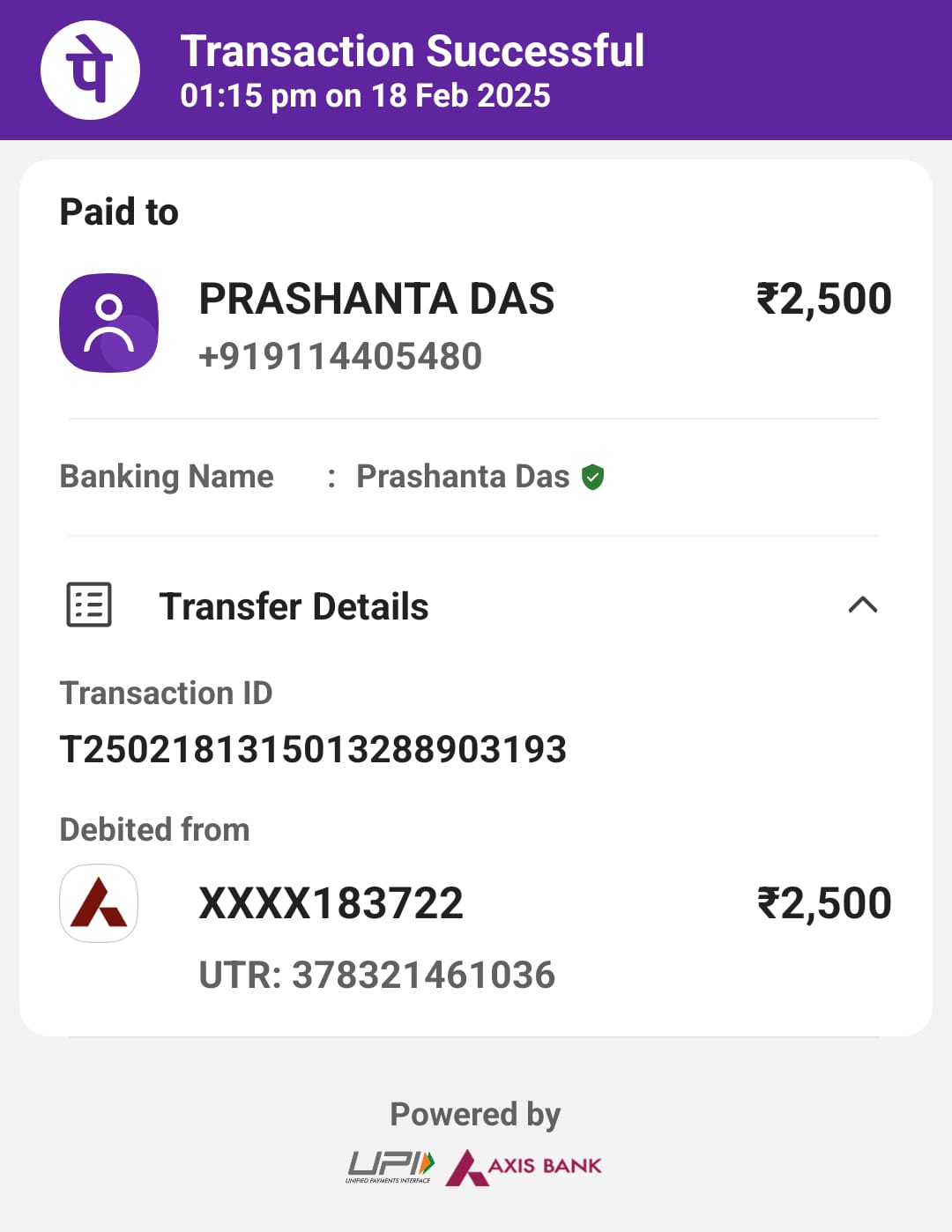Tap the Banking Name value Prashanta Das
The height and width of the screenshot is (1232, 952).
tap(463, 476)
